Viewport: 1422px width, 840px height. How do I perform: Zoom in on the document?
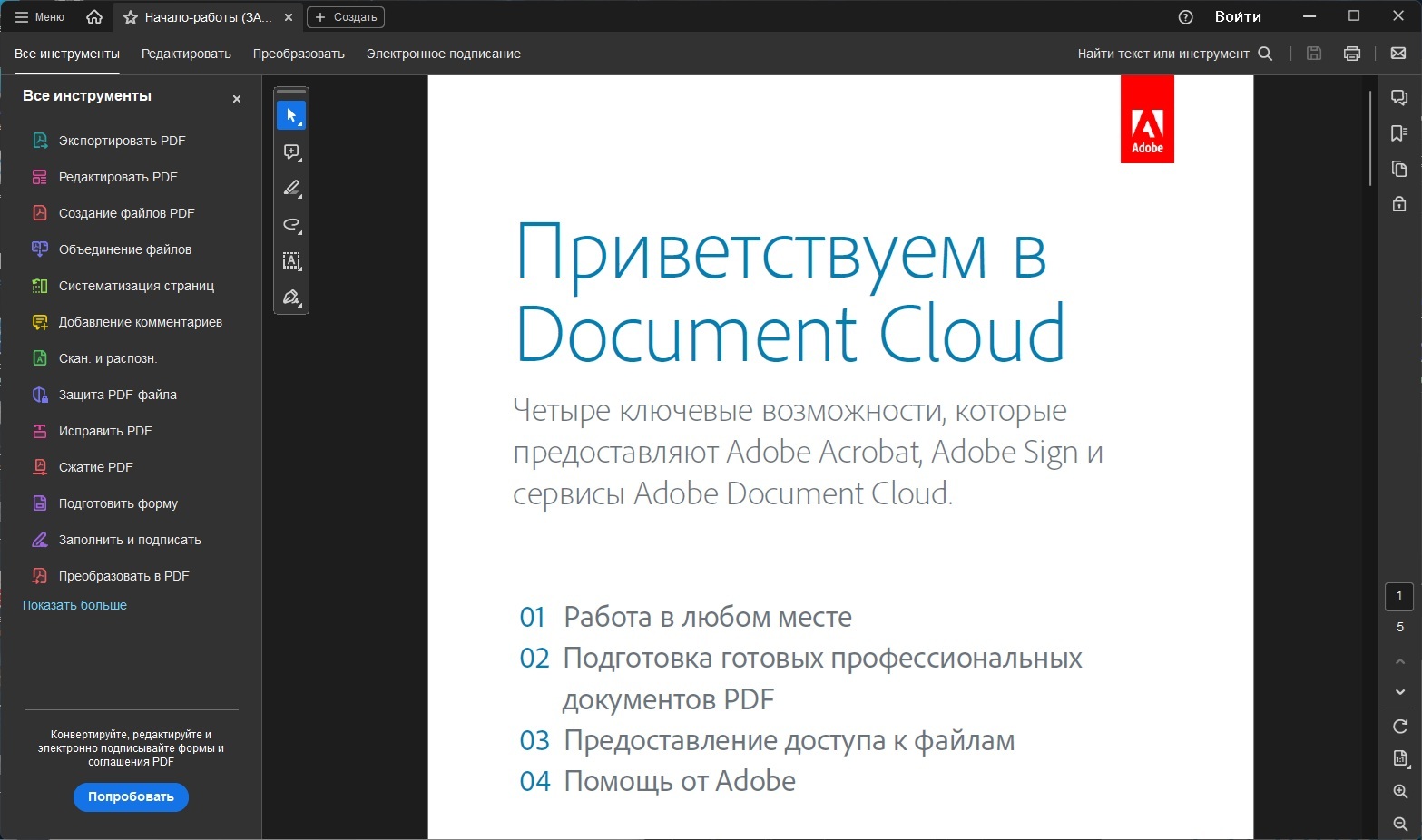[1400, 792]
